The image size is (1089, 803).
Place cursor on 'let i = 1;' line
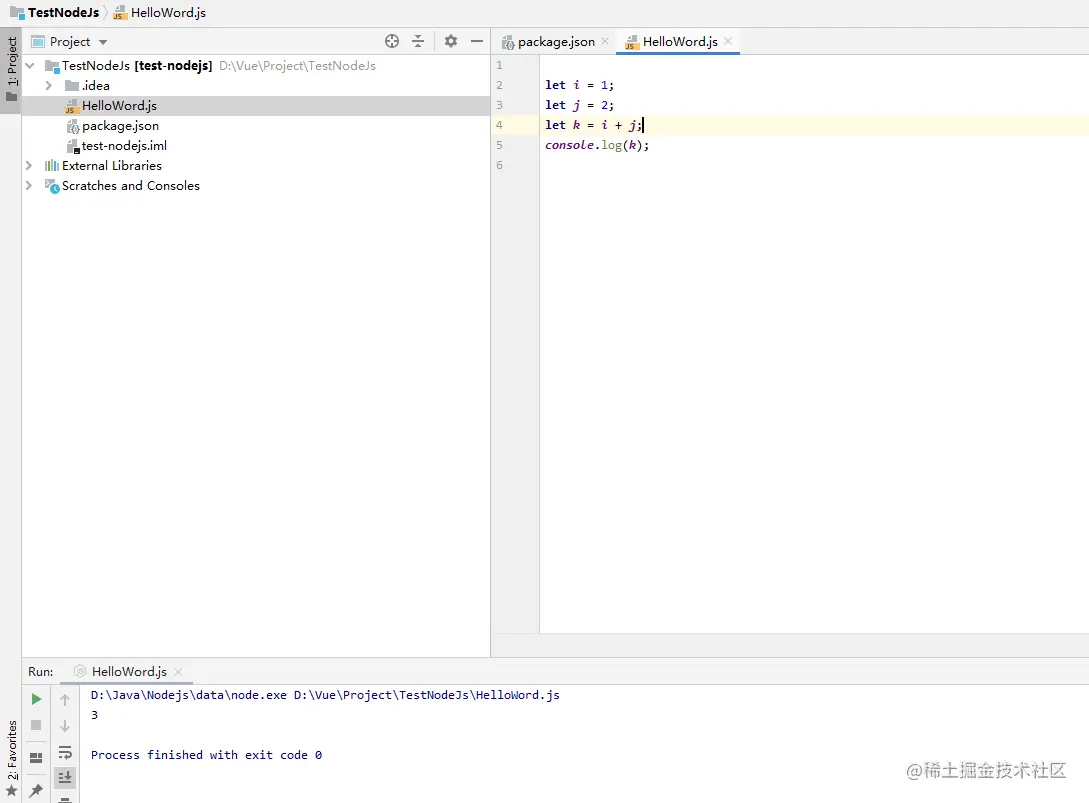click(x=579, y=85)
